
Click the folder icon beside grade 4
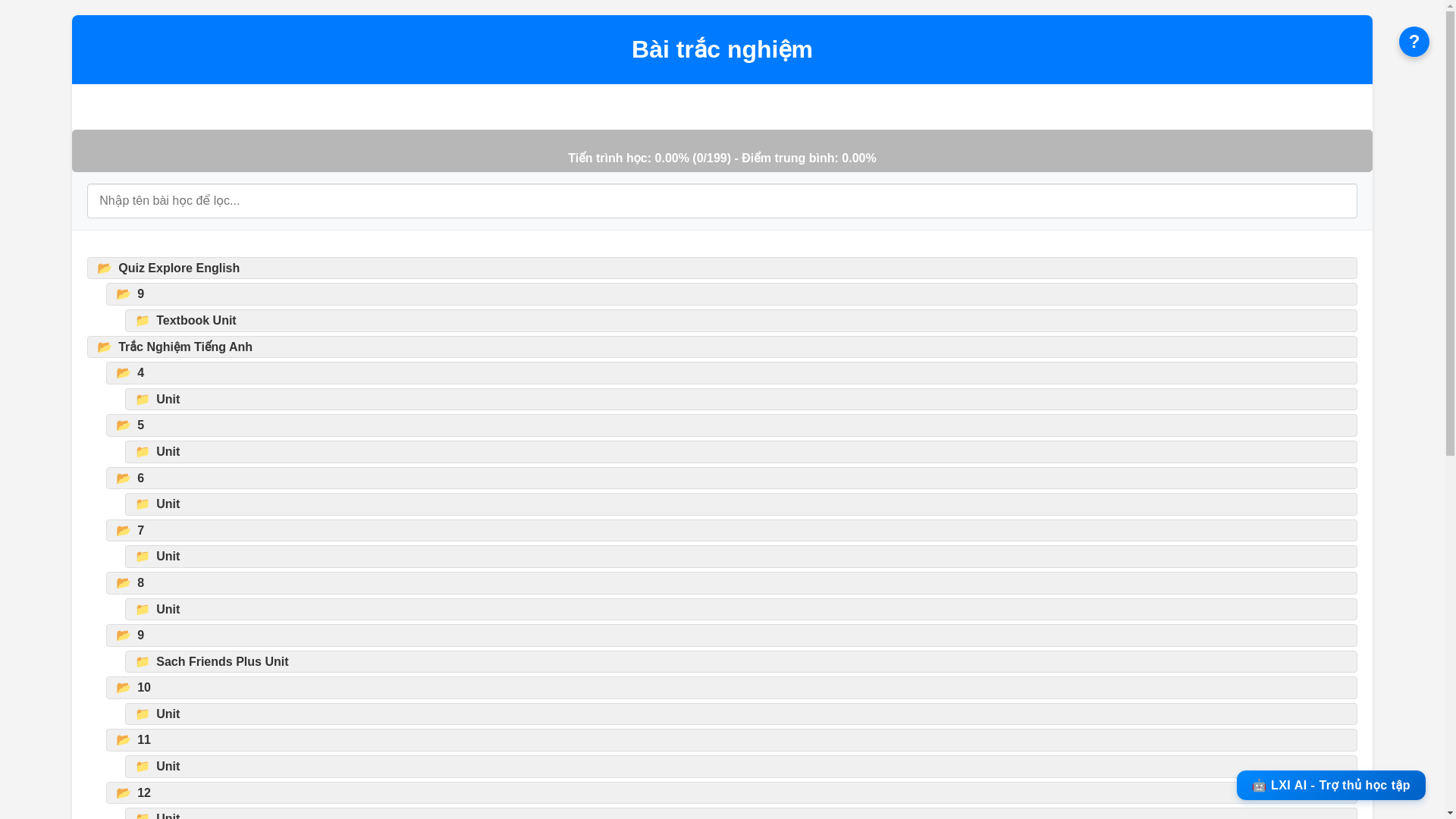[124, 373]
